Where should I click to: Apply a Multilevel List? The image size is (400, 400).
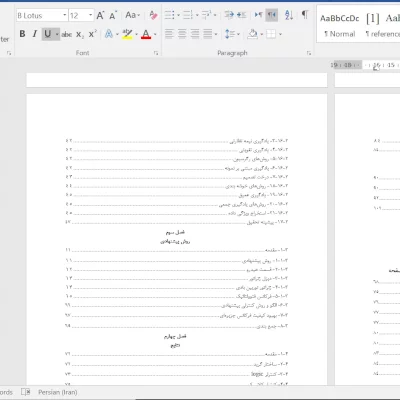[206, 15]
